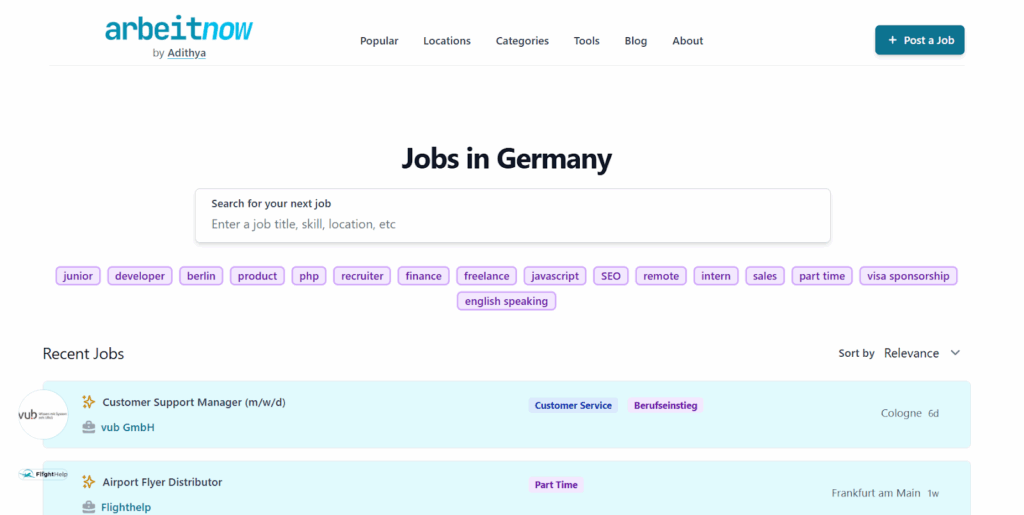This screenshot has height=515, width=1024.
Task: Open the Categories menu
Action: point(522,41)
